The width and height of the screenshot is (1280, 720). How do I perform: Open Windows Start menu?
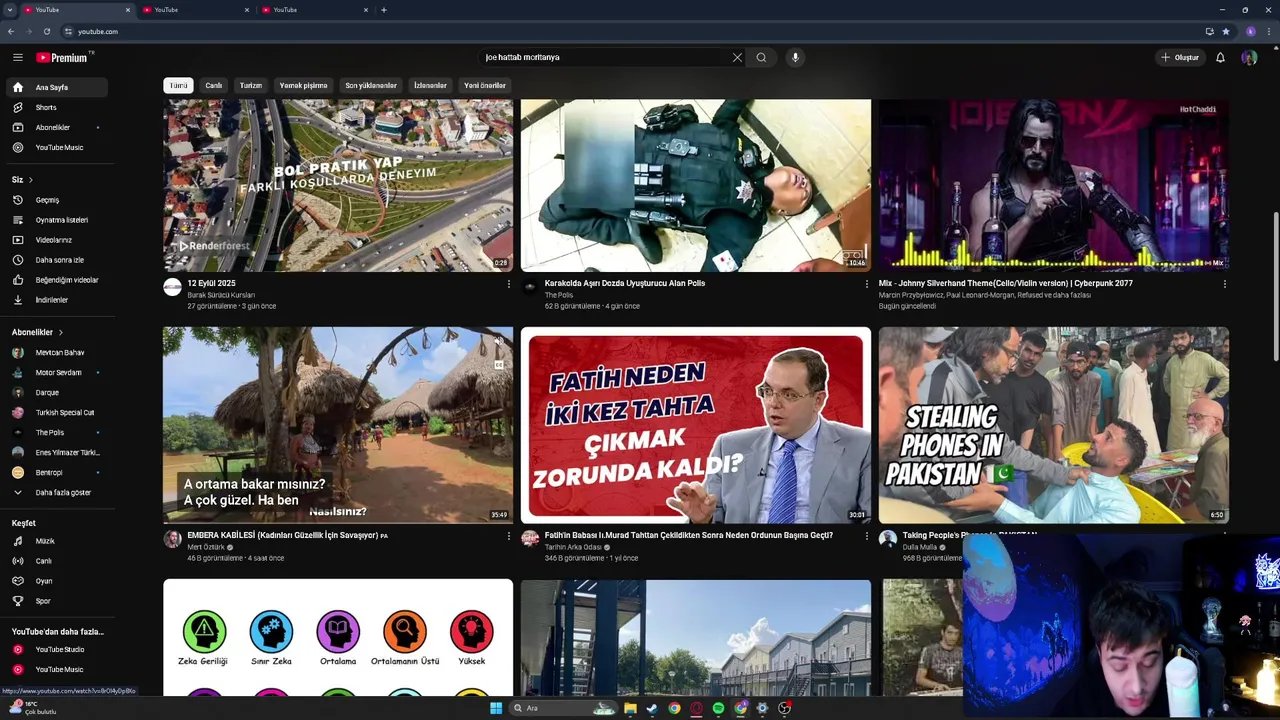tap(496, 708)
